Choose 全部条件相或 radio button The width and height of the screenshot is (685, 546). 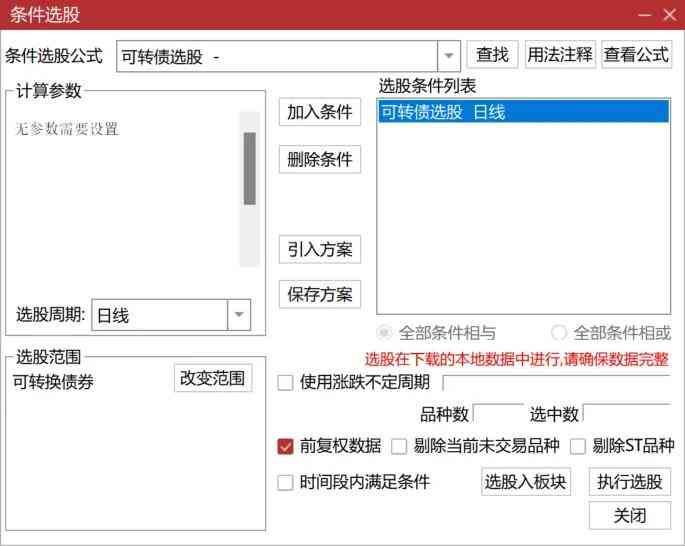pos(559,333)
